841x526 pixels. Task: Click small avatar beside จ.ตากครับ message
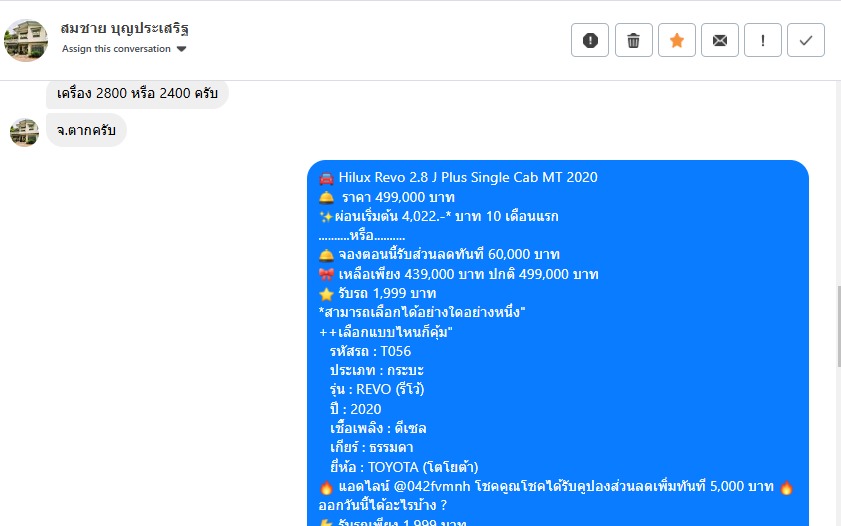pyautogui.click(x=25, y=132)
